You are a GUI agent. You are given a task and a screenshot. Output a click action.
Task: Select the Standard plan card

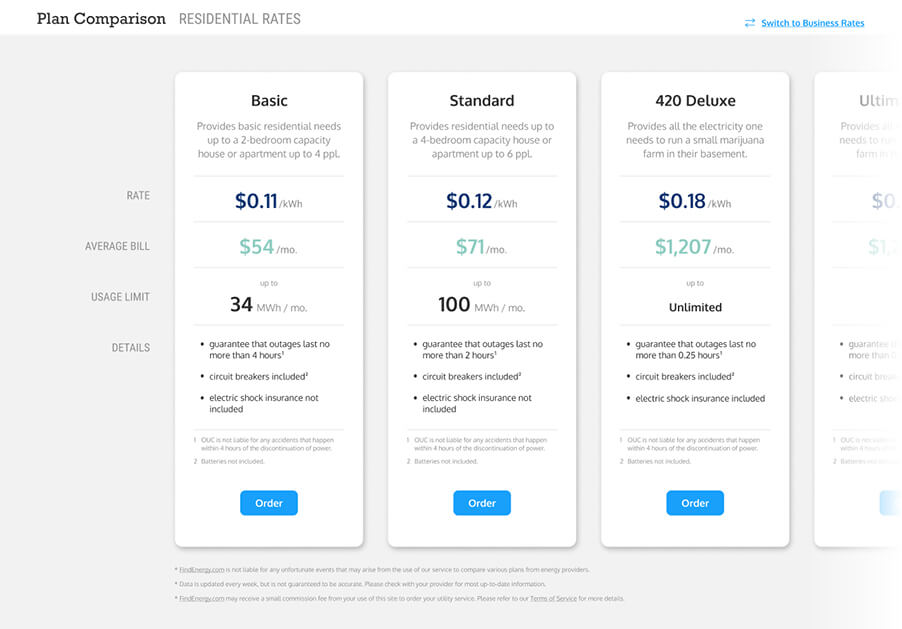[x=481, y=100]
